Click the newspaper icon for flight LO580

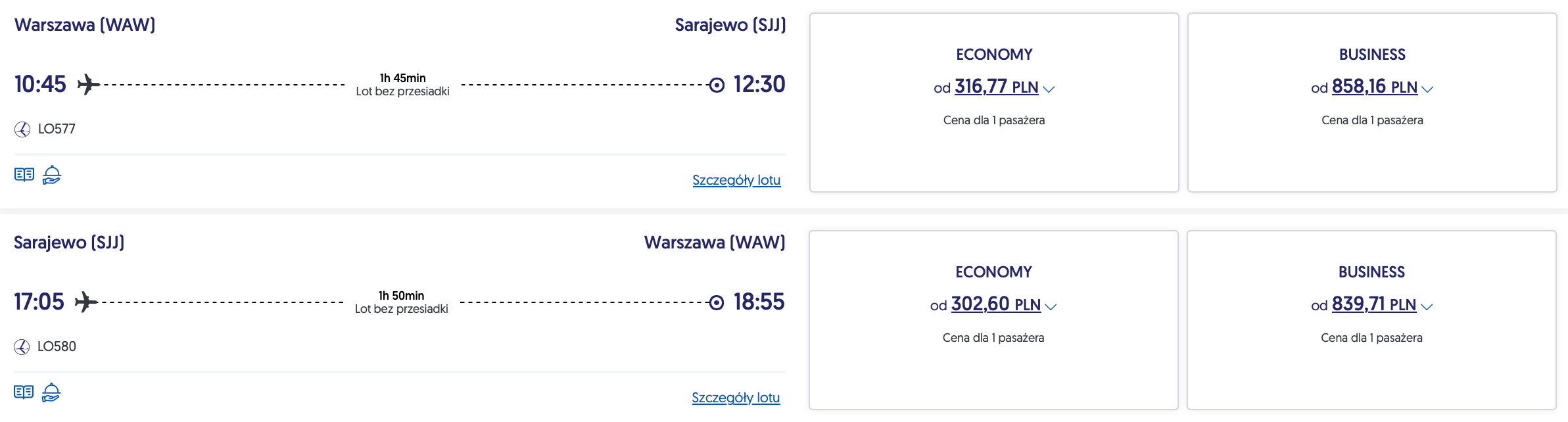24,392
